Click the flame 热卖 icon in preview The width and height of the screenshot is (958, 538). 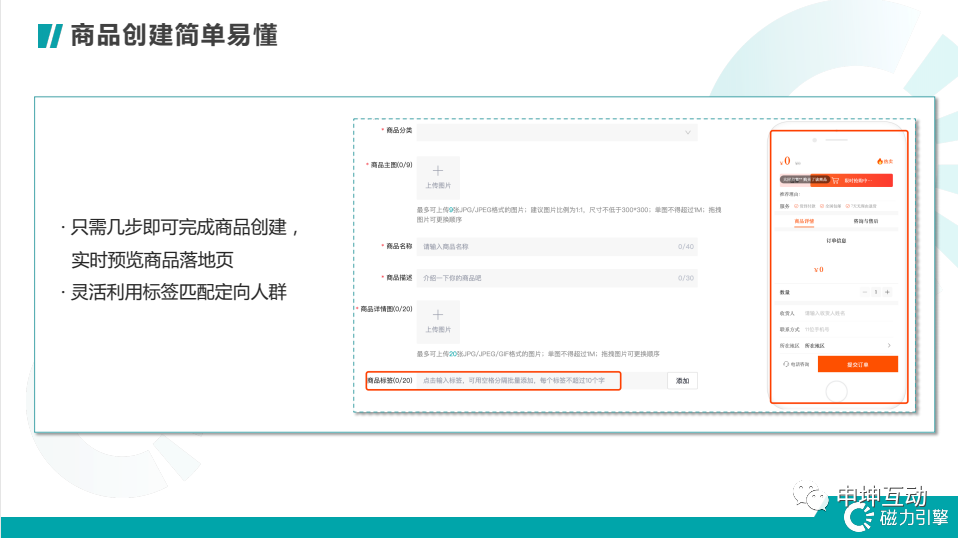pyautogui.click(x=880, y=161)
